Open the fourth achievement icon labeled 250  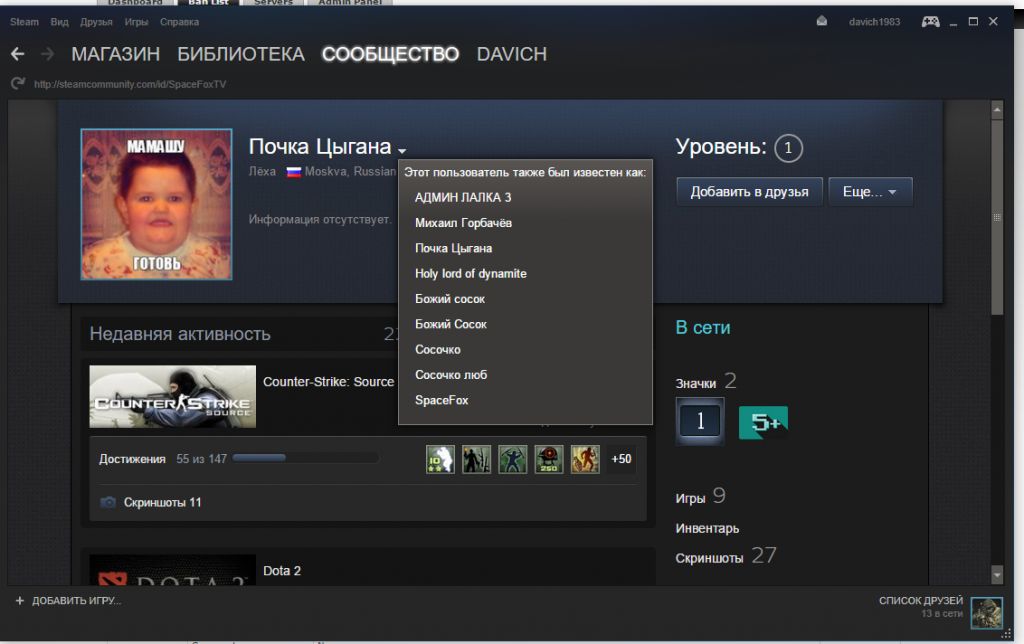549,459
